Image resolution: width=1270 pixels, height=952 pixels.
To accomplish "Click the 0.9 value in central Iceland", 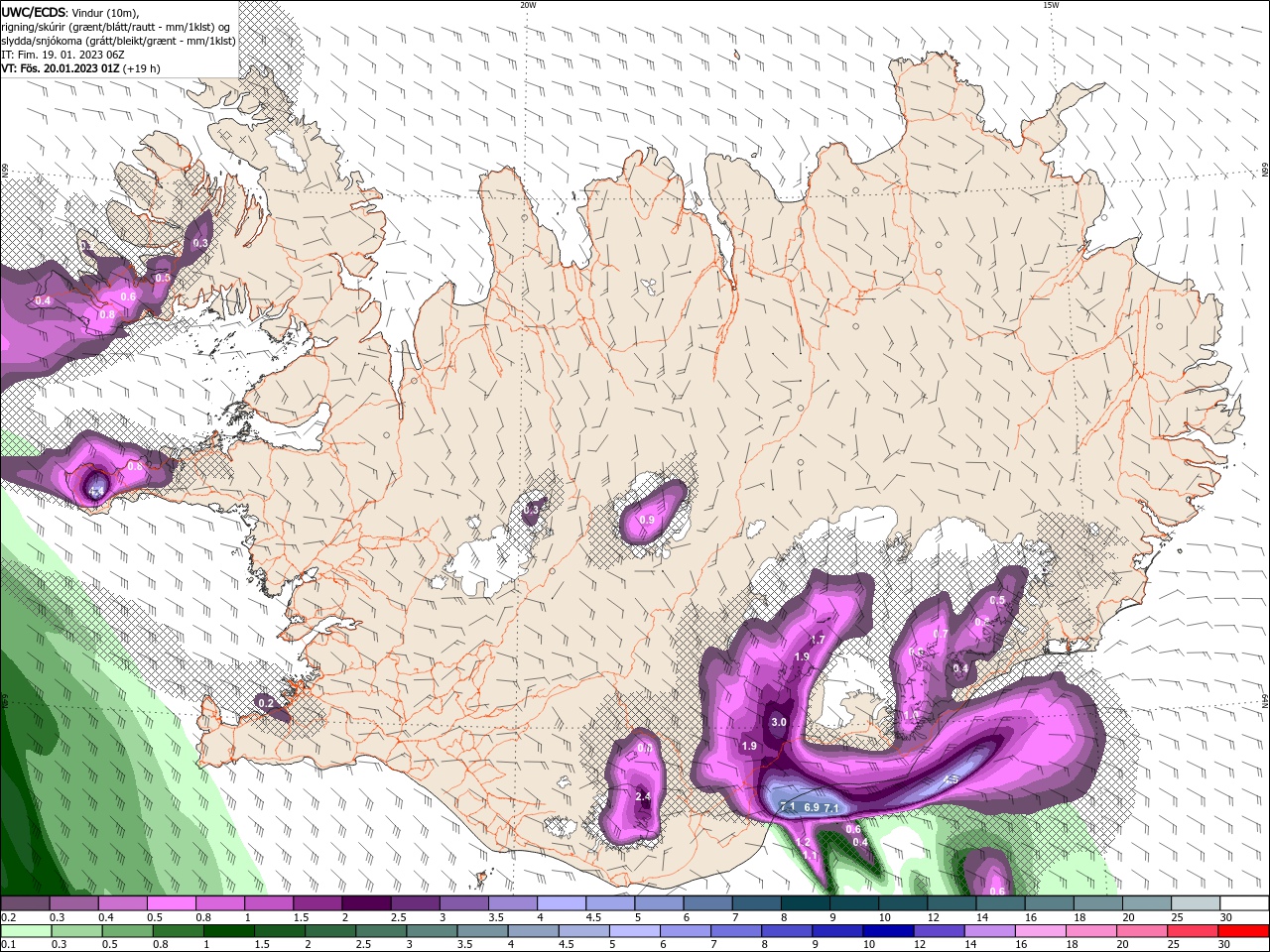I will point(648,520).
